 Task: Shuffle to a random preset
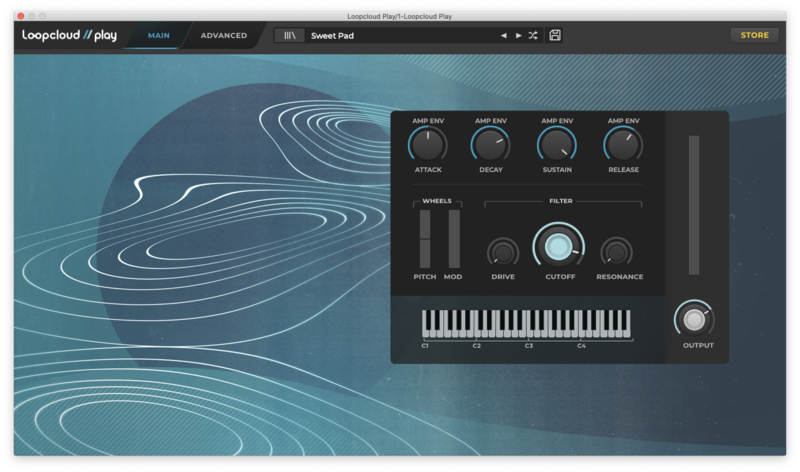tap(533, 35)
